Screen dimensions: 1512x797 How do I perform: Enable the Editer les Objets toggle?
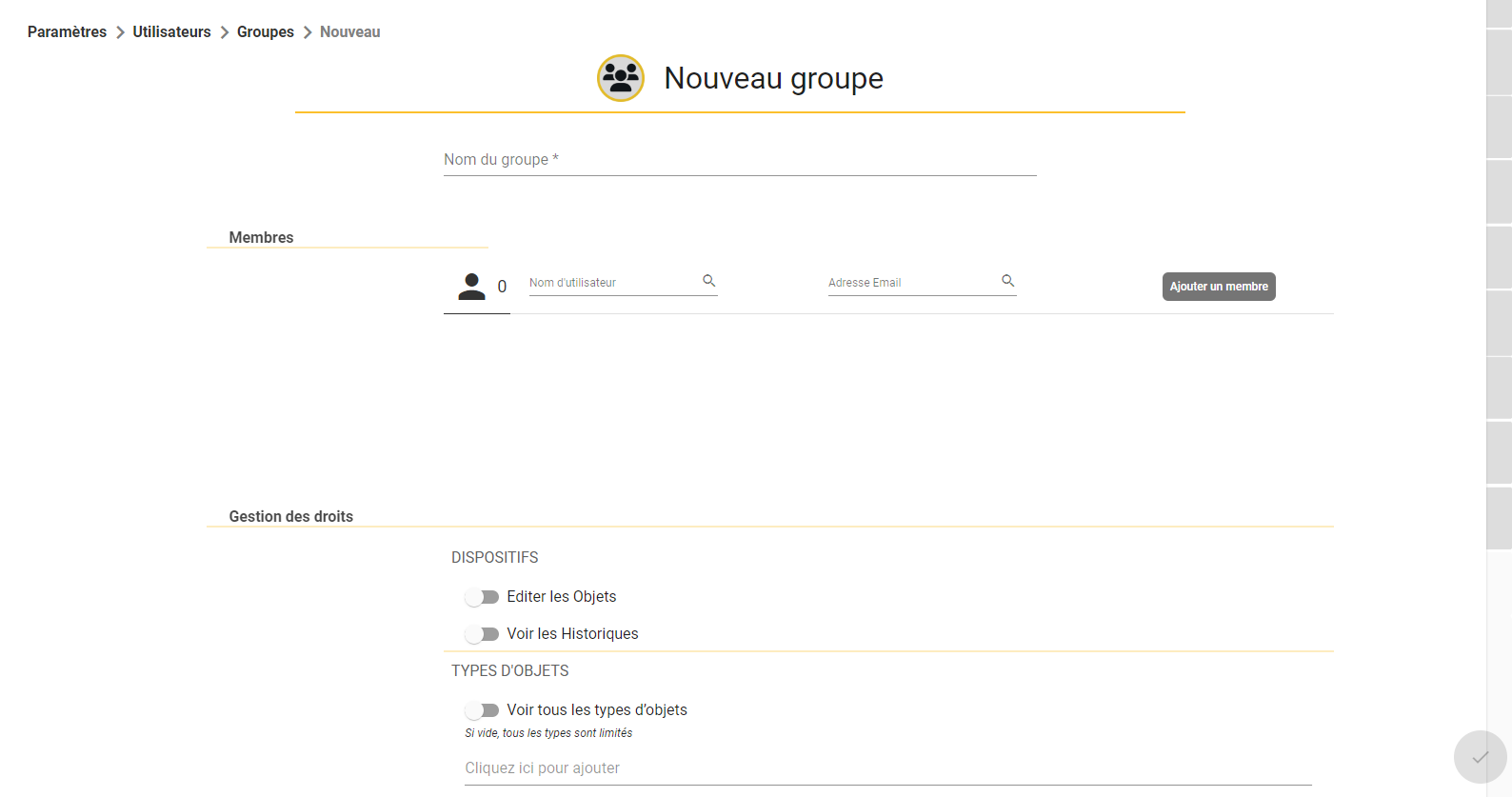click(x=482, y=597)
